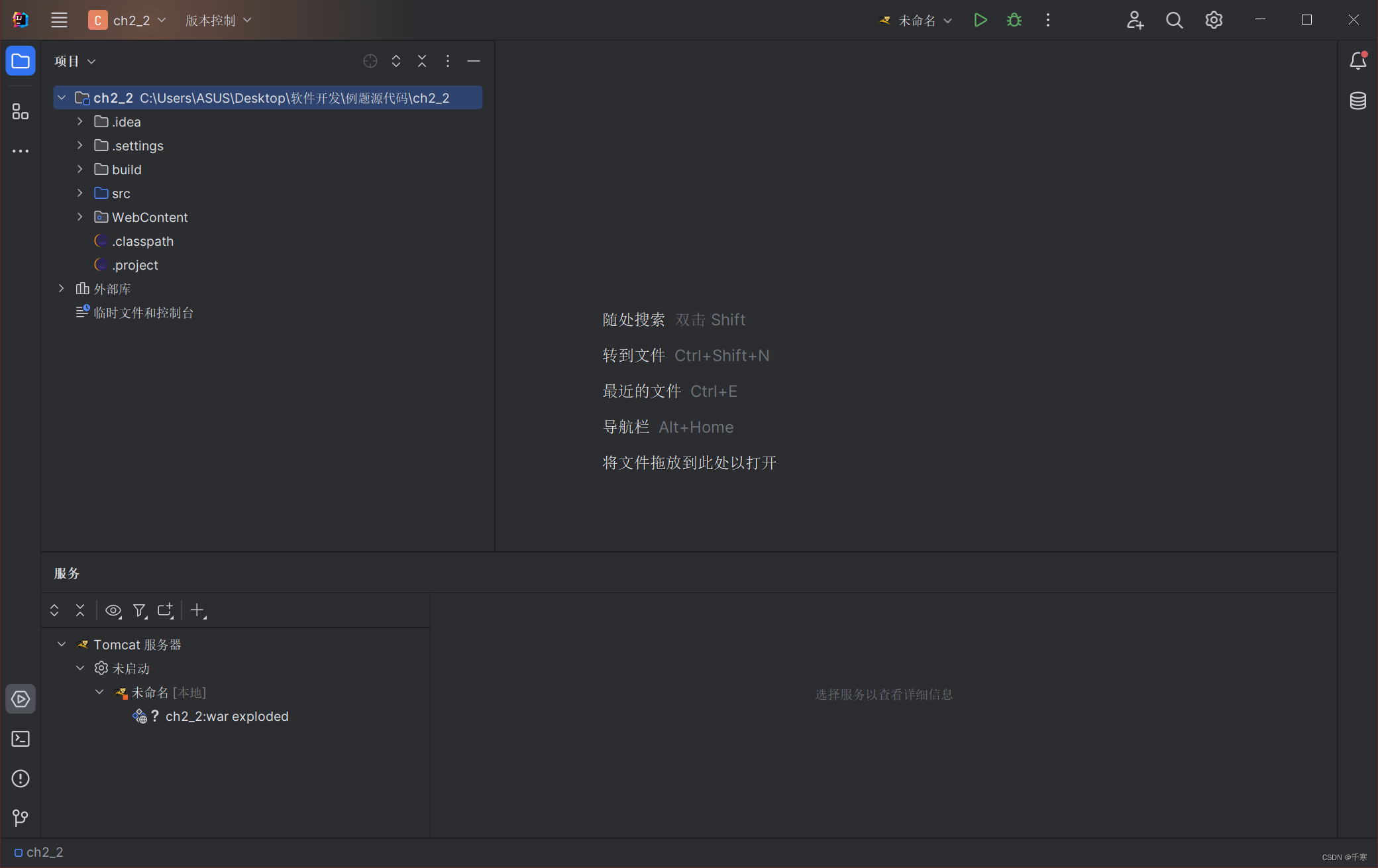Open the Terminal tool window
The image size is (1378, 868).
click(21, 739)
